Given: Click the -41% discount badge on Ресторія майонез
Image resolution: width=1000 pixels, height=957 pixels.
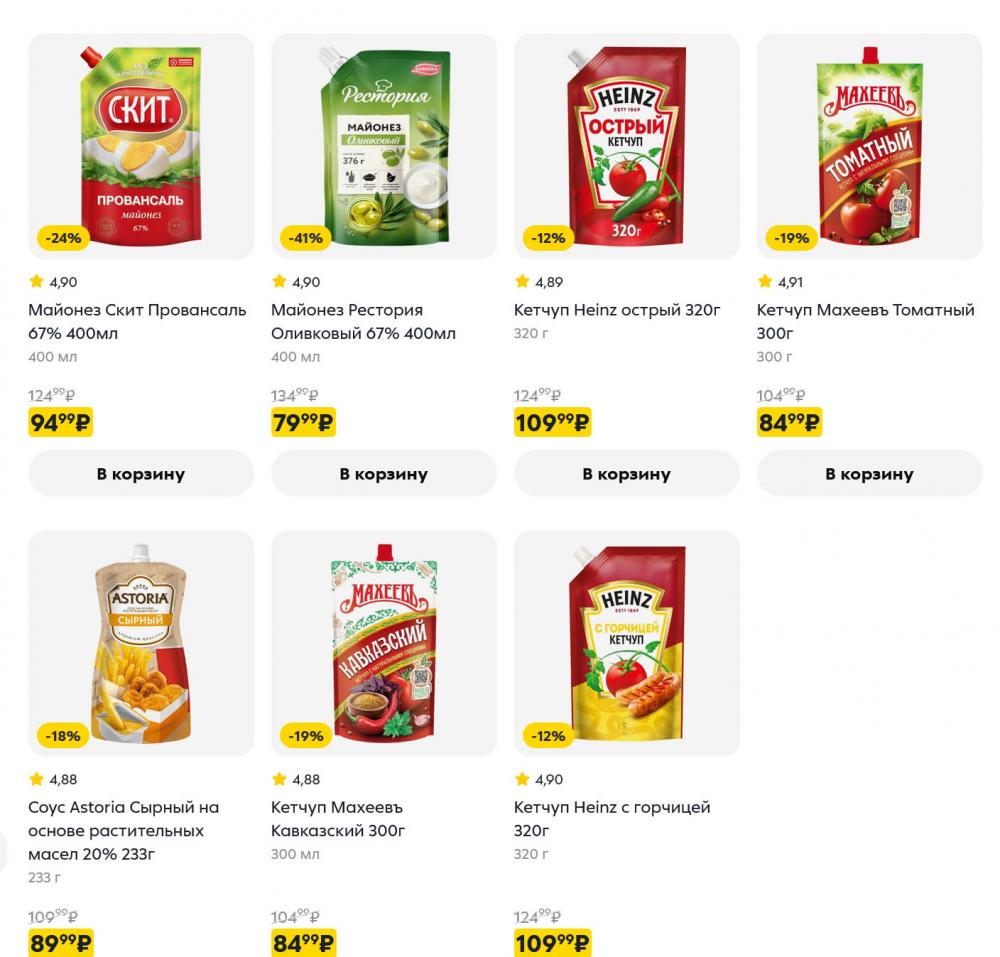Looking at the screenshot, I should [303, 239].
